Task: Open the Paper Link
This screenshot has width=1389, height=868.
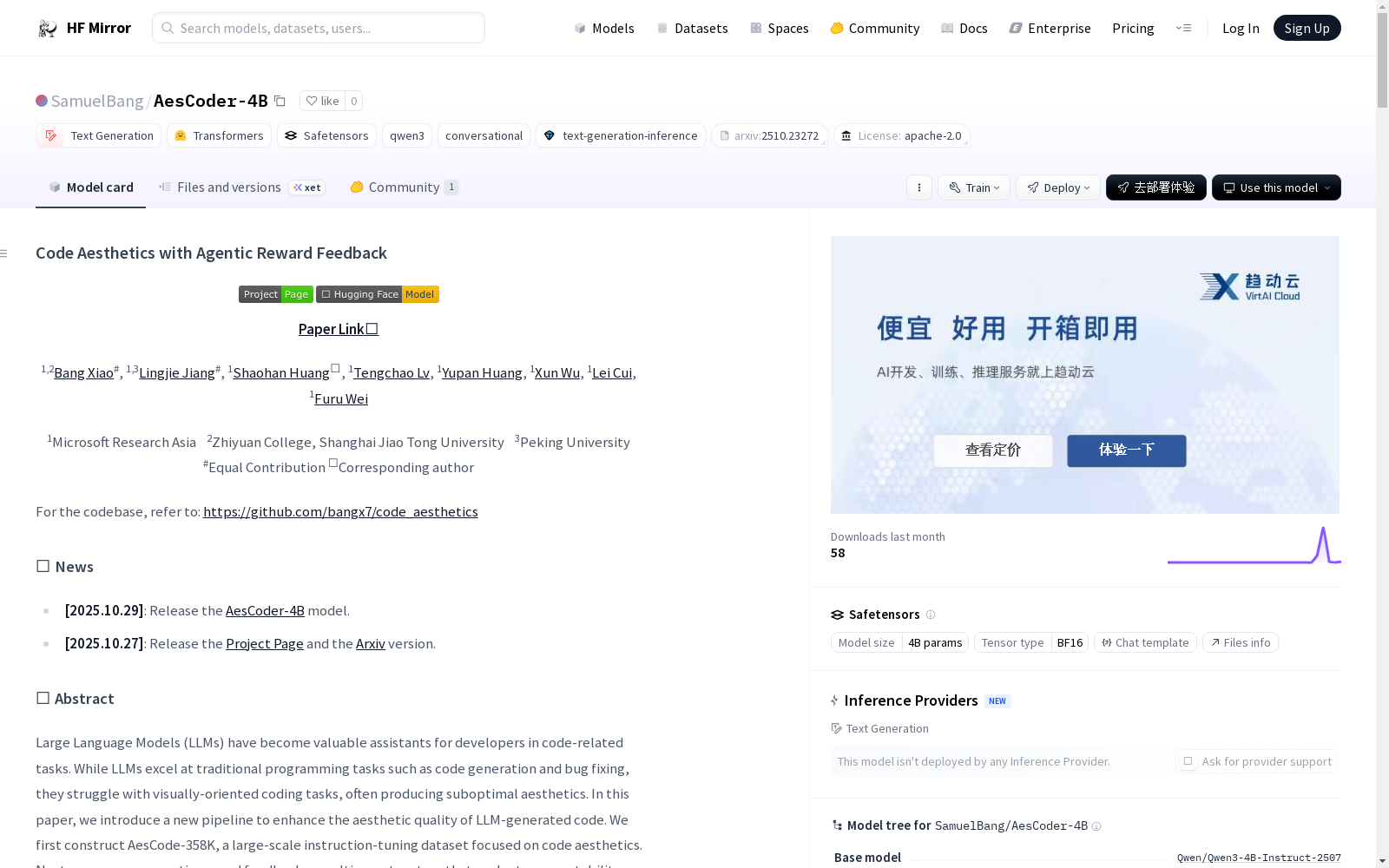Action: pyautogui.click(x=339, y=329)
